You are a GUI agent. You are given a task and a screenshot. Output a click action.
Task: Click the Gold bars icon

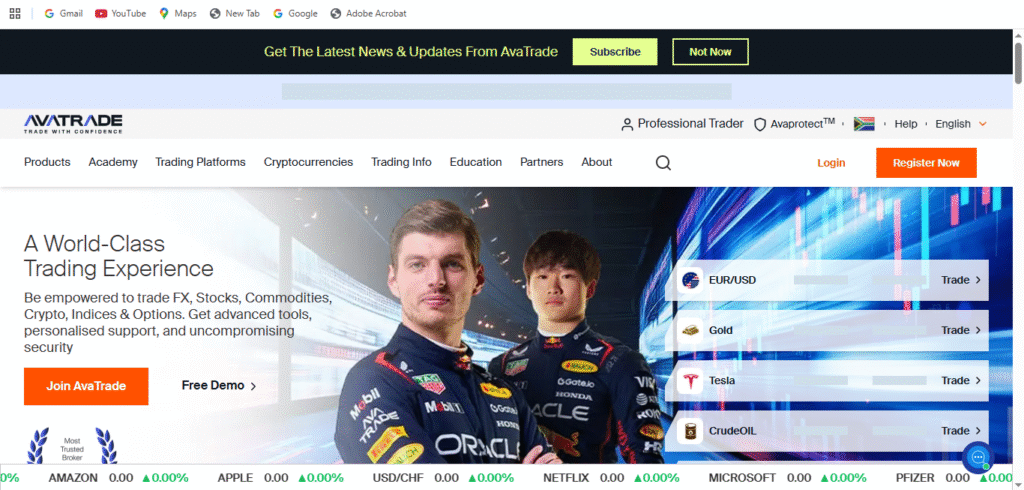click(690, 330)
